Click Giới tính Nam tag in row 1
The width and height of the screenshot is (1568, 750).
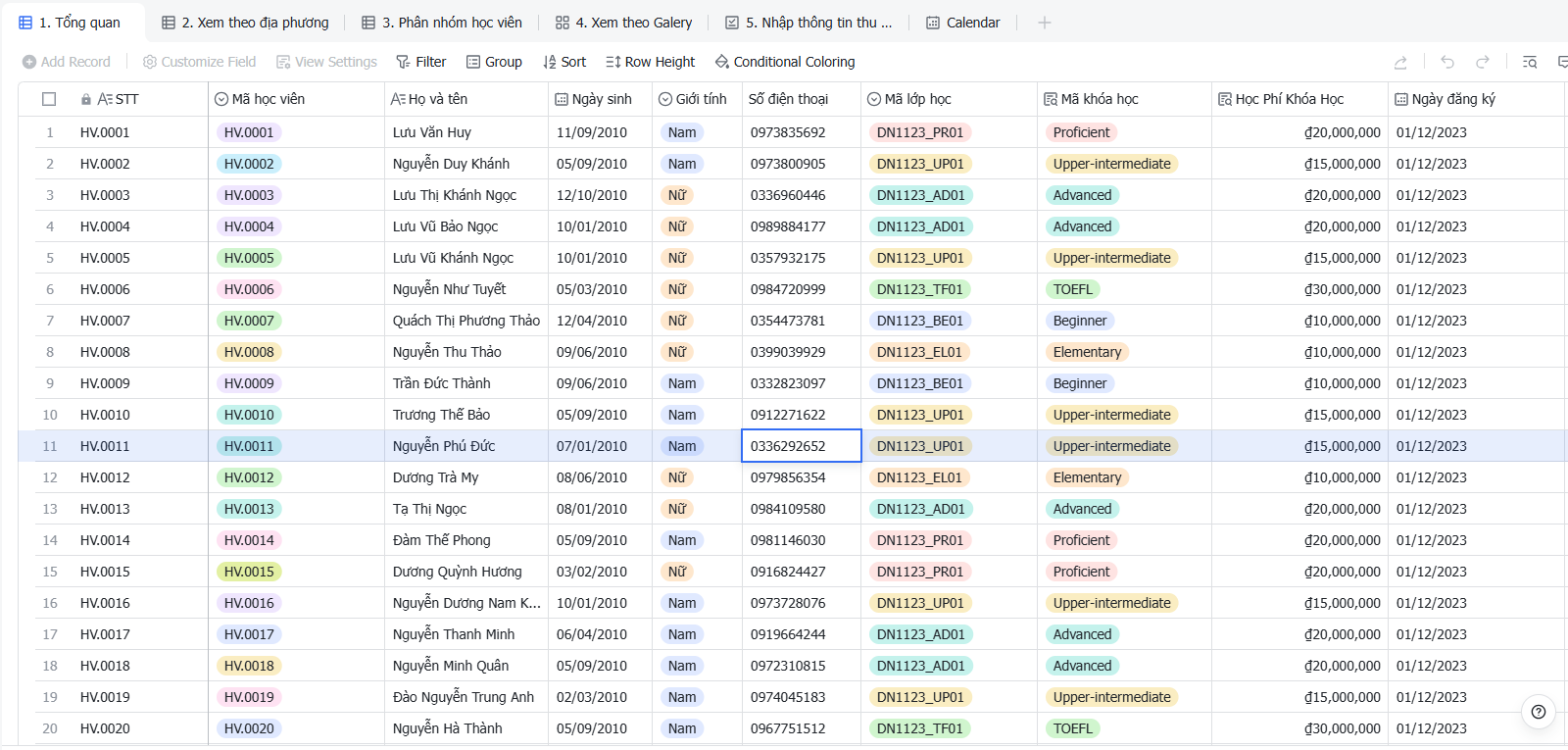(682, 132)
